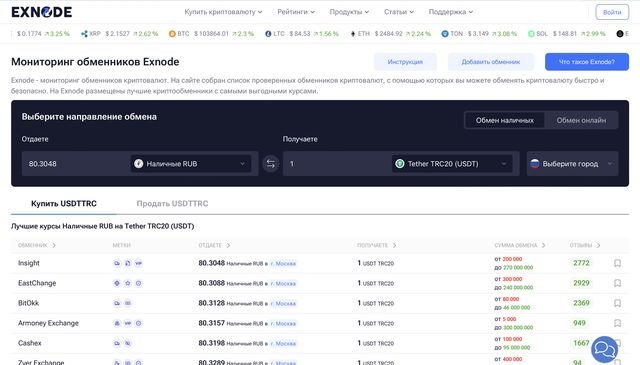Click Insight's 2772 reviews count

tap(581, 263)
